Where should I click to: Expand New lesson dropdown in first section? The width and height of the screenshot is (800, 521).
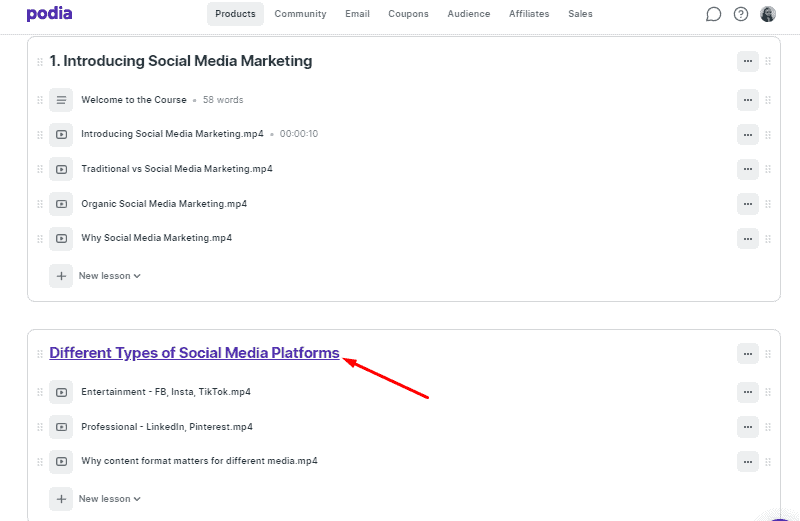[110, 276]
